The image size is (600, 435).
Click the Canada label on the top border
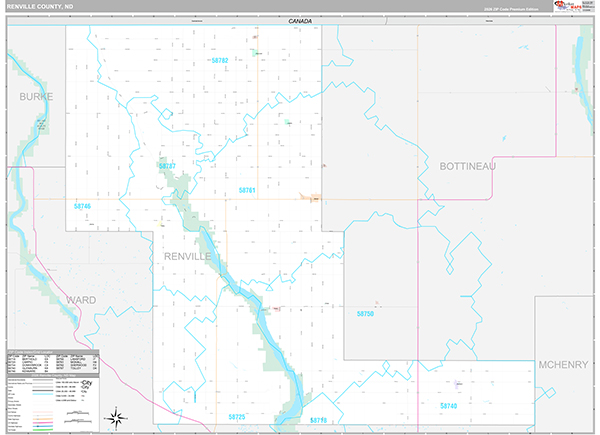(300, 21)
